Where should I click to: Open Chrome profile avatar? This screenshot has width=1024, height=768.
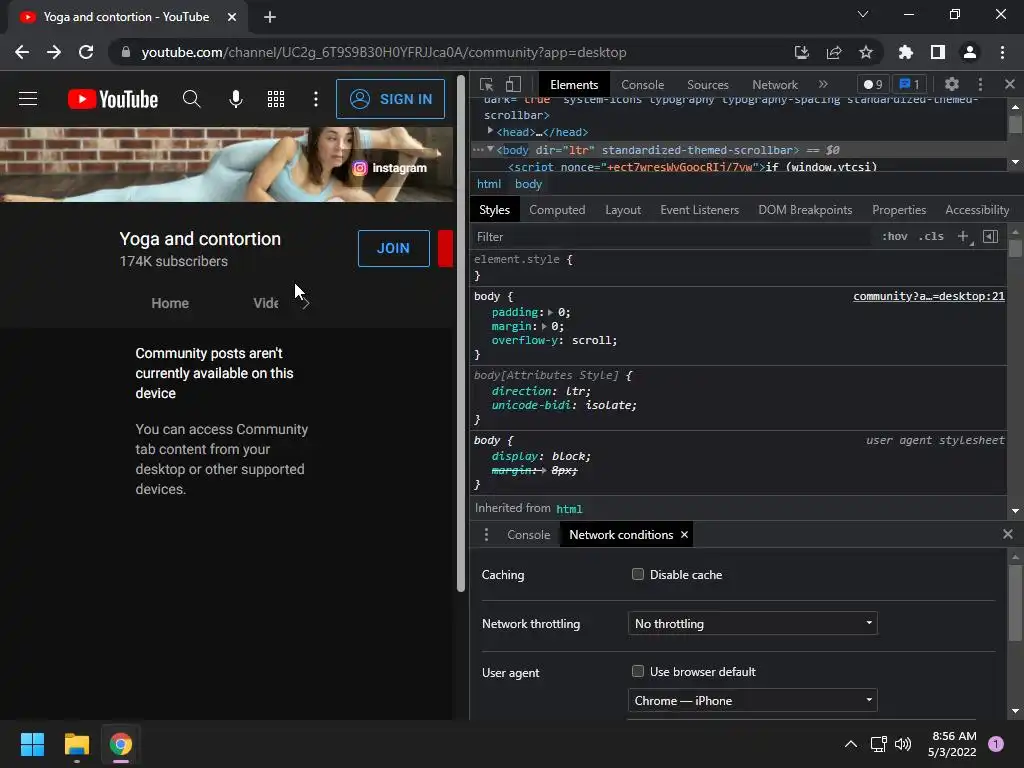pyautogui.click(x=970, y=52)
